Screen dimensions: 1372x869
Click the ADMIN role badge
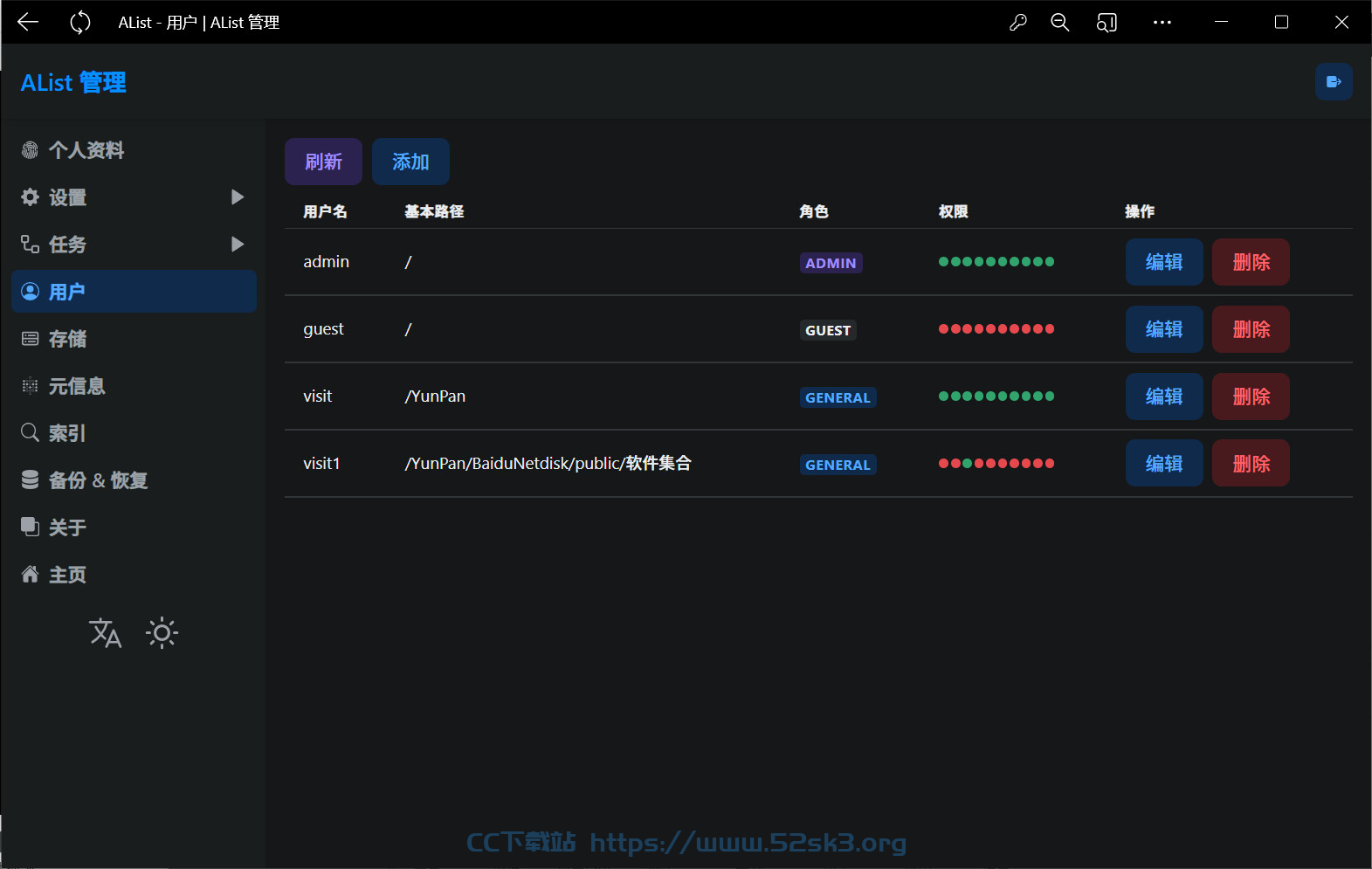[831, 263]
